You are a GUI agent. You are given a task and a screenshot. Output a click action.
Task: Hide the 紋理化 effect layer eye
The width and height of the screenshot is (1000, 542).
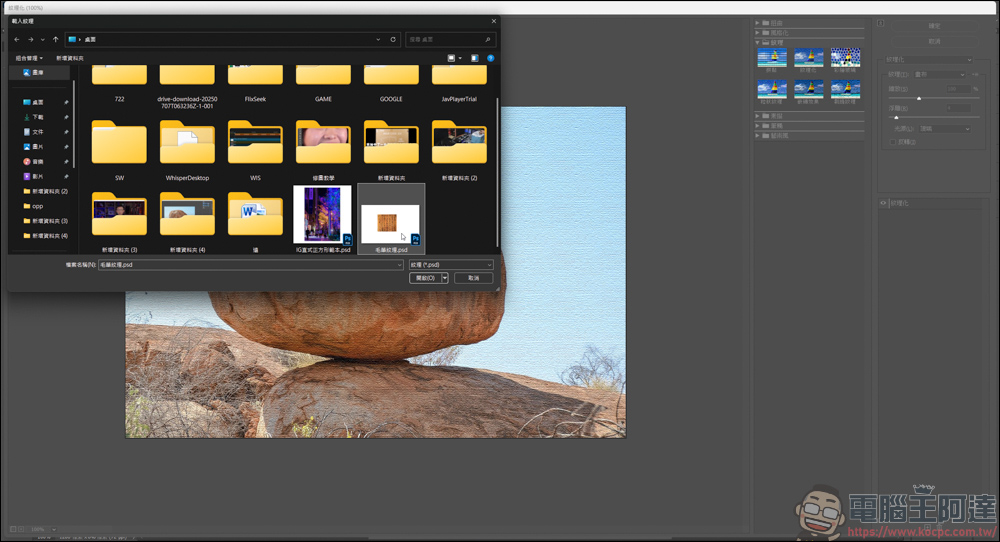pyautogui.click(x=883, y=203)
